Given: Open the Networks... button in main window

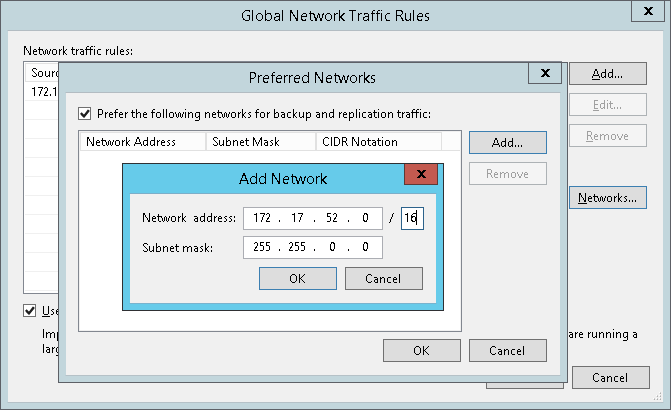Looking at the screenshot, I should click(607, 198).
